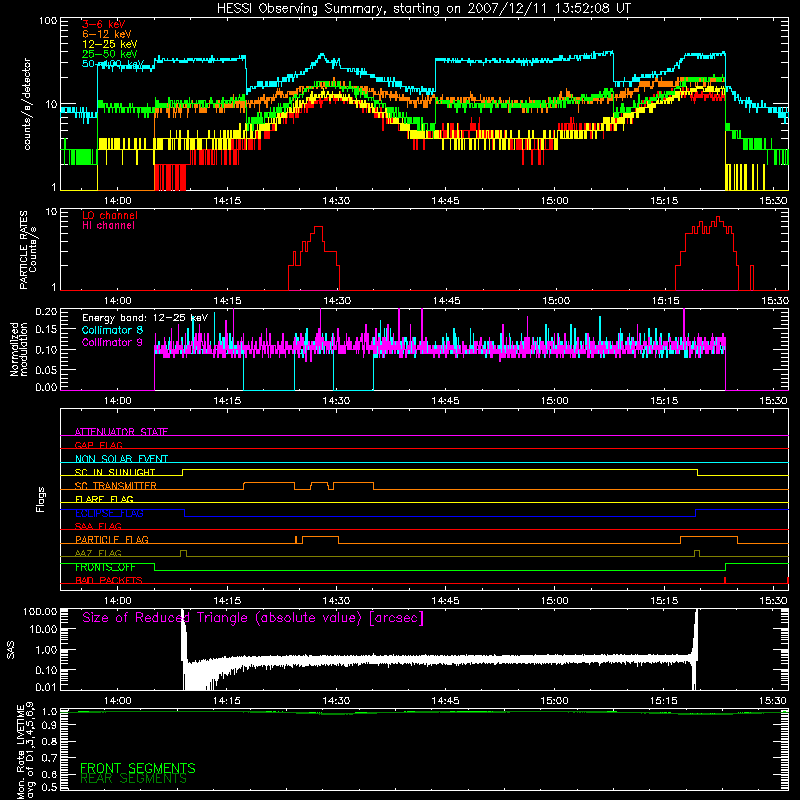Click the PARTICLE FLAG label
This screenshot has width=800, height=800.
click(x=112, y=539)
